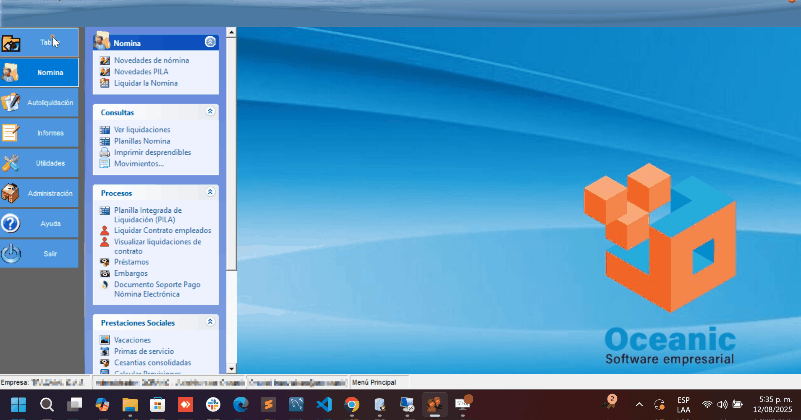Collapse the Prestaciones Sociales section
Image resolution: width=801 pixels, height=420 pixels.
point(210,322)
